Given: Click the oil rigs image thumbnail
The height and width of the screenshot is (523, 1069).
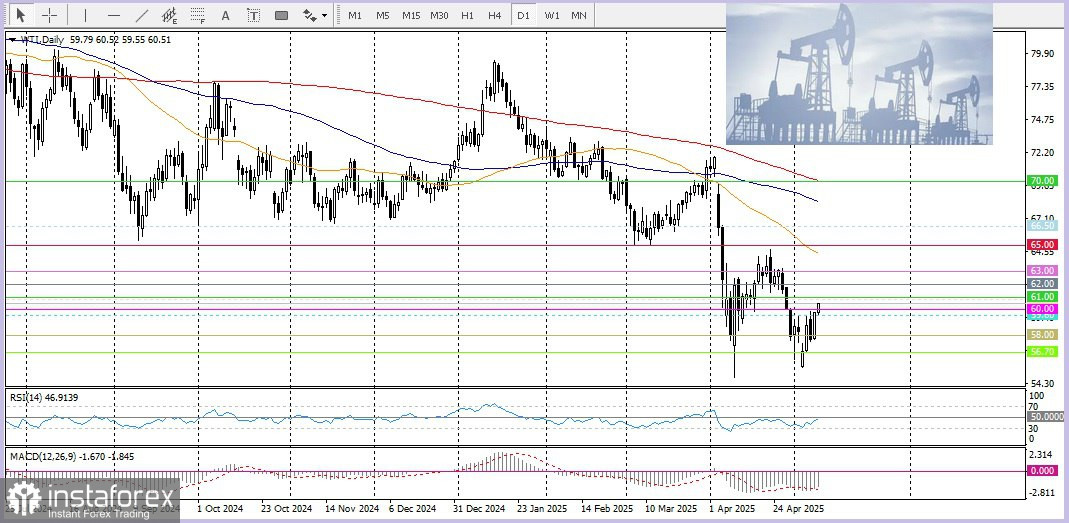Looking at the screenshot, I should pyautogui.click(x=859, y=74).
